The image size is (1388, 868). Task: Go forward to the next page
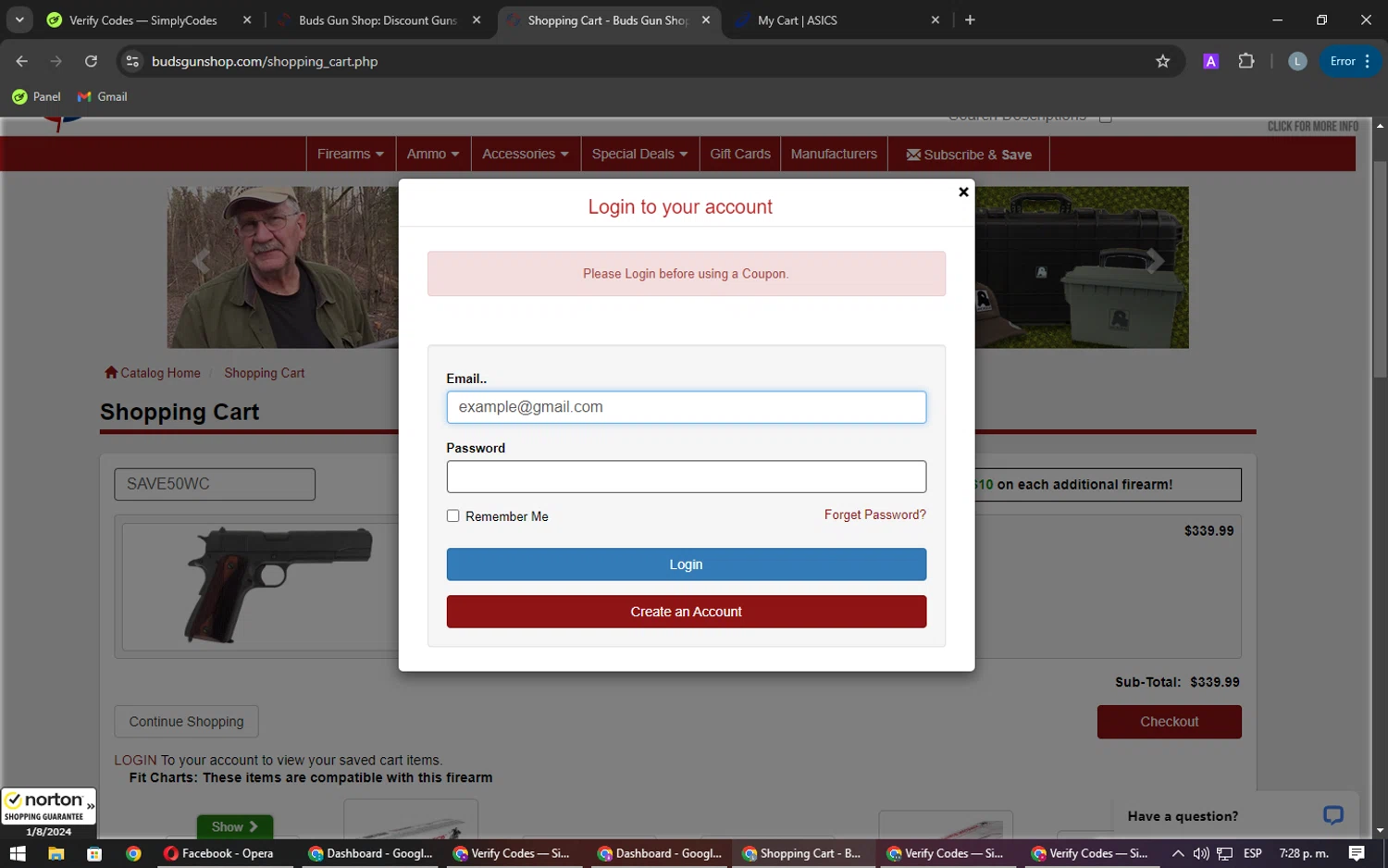[x=56, y=61]
